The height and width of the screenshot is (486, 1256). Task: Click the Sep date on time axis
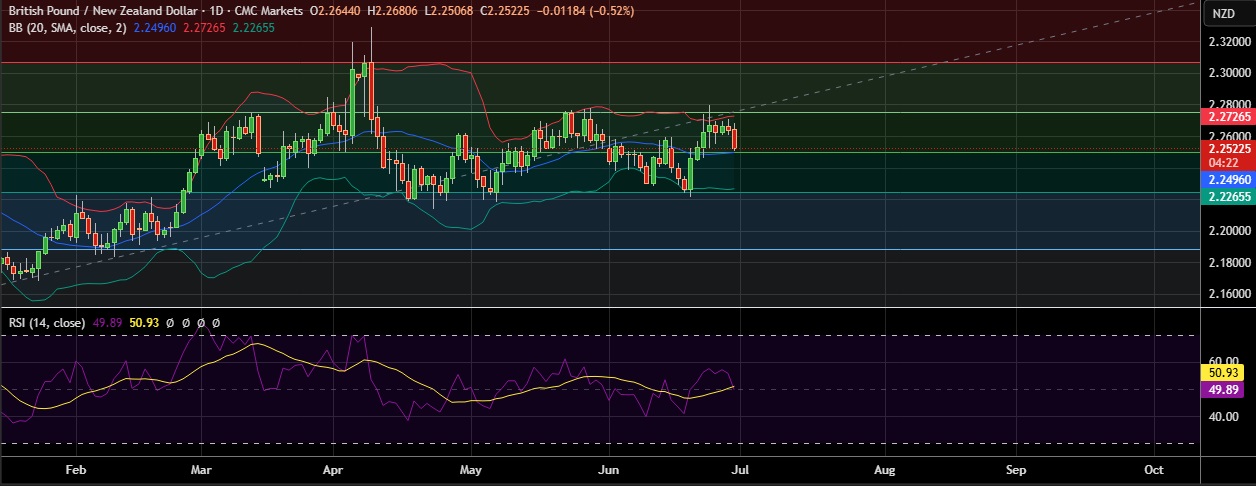coord(1016,468)
